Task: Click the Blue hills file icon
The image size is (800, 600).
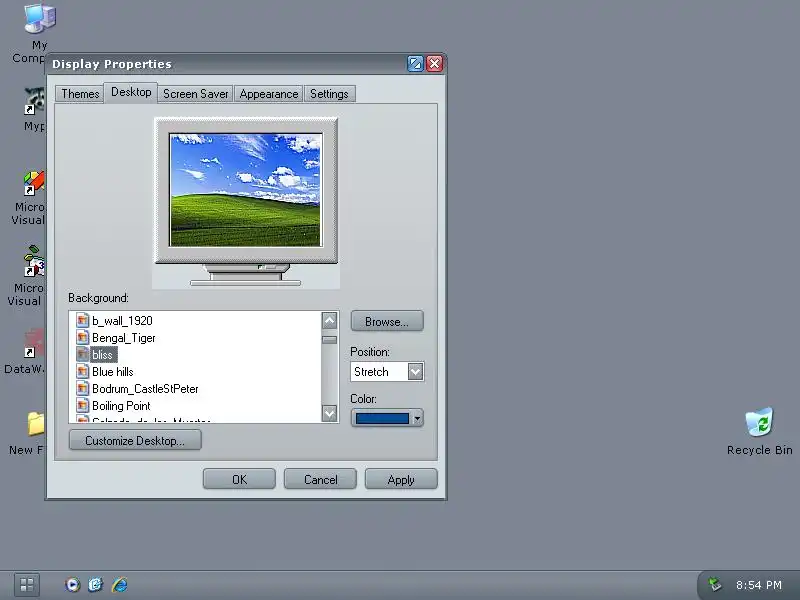Action: pos(82,371)
